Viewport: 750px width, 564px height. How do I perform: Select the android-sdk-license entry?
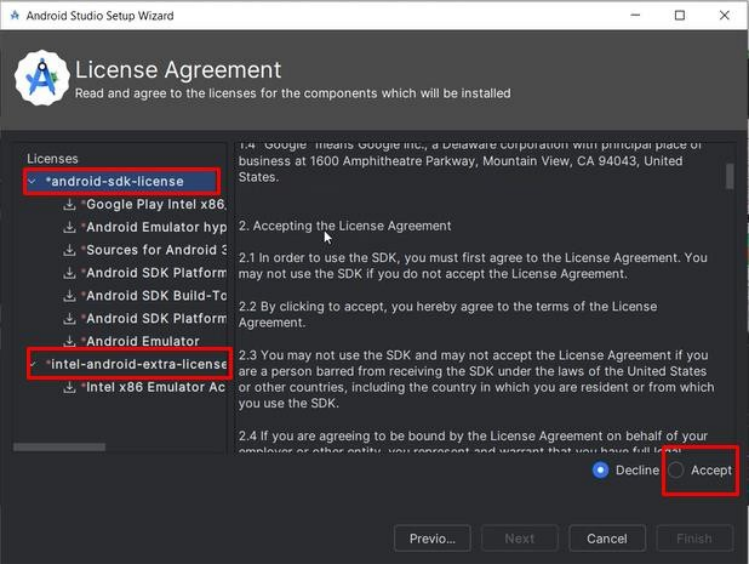coord(116,181)
